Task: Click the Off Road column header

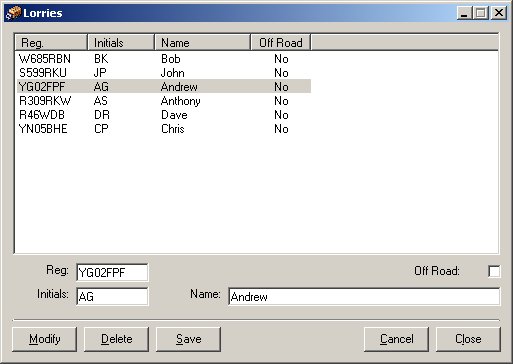Action: pos(281,42)
